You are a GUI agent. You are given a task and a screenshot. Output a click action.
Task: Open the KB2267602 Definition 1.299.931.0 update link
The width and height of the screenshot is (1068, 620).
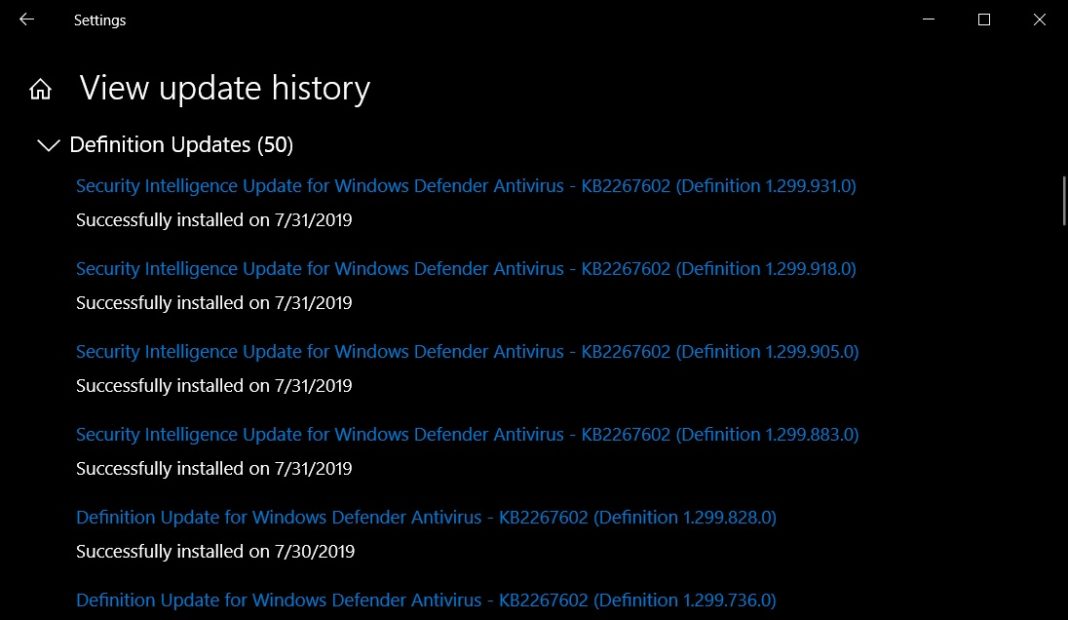point(465,185)
